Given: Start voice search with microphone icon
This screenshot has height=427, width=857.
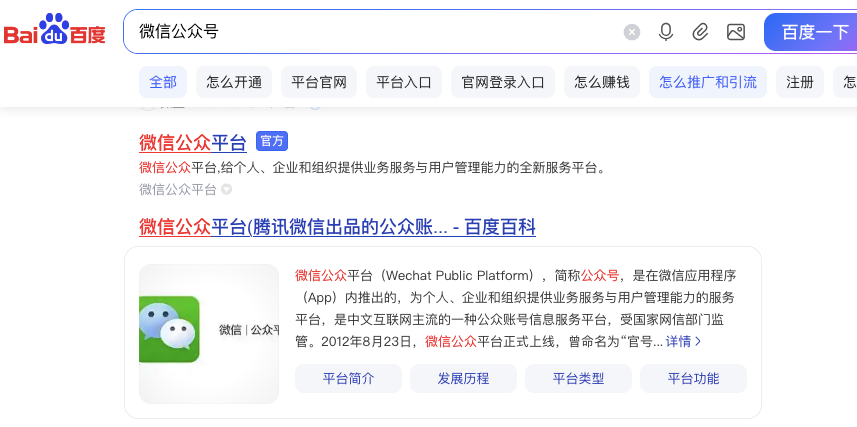Looking at the screenshot, I should click(x=665, y=32).
